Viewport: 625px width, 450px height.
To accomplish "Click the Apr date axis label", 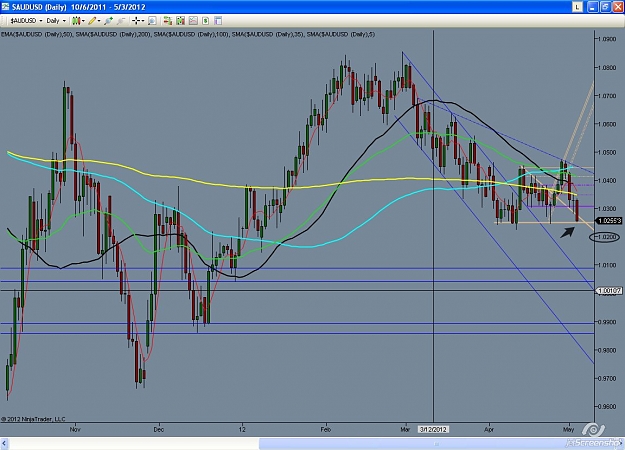I will click(x=489, y=429).
